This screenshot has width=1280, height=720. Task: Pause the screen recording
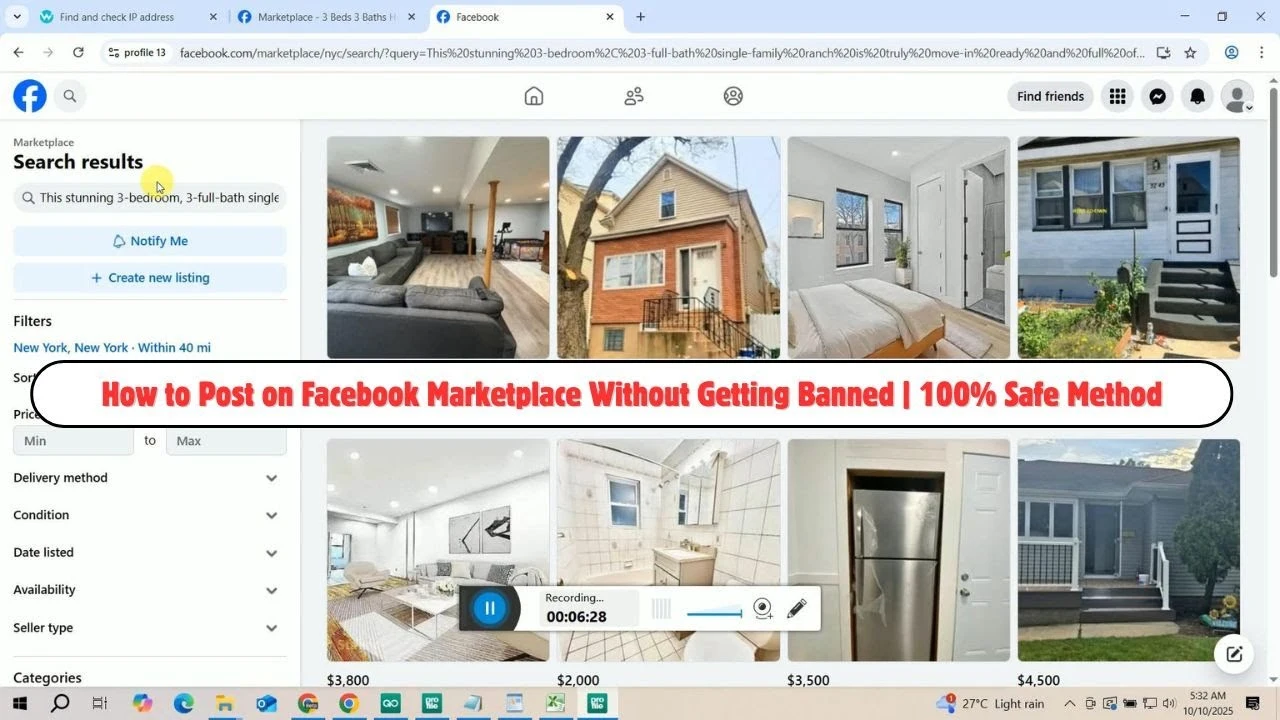[x=490, y=608]
